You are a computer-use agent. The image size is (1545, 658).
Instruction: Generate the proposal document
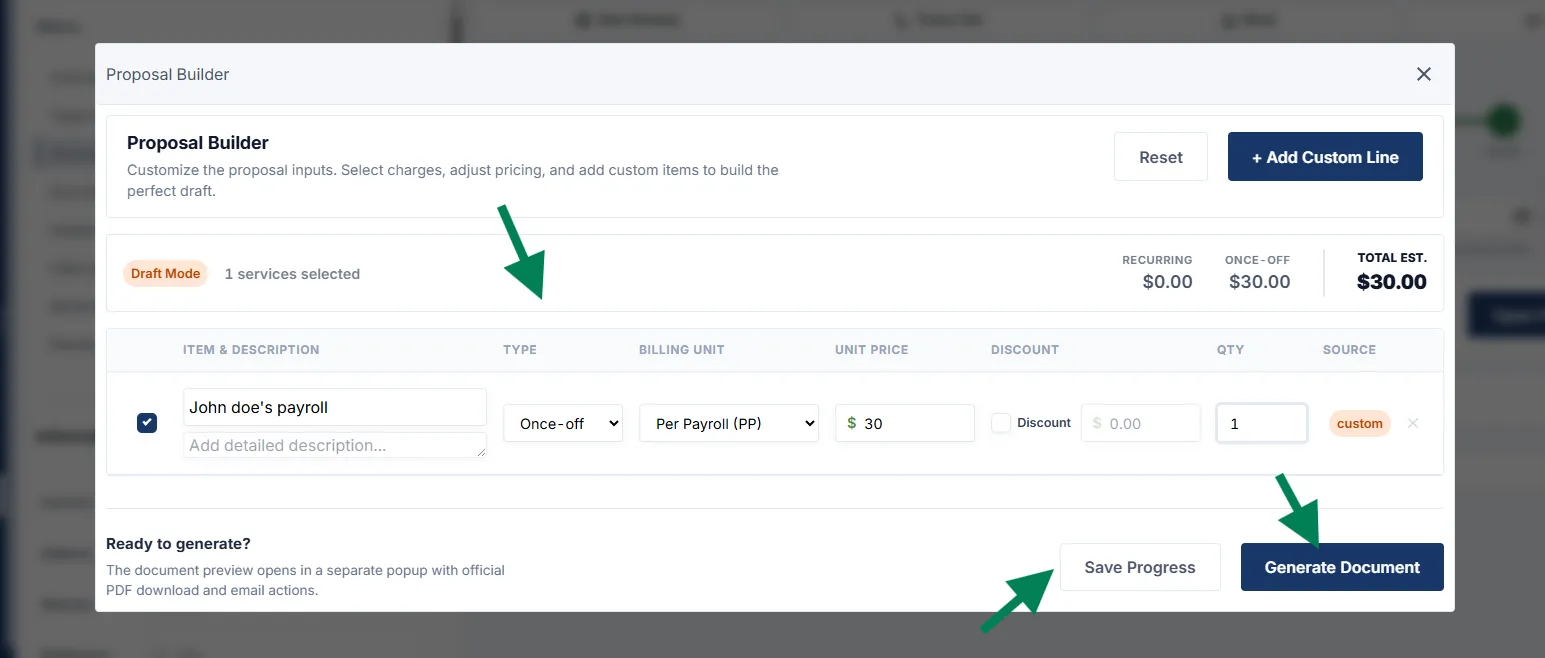1342,567
